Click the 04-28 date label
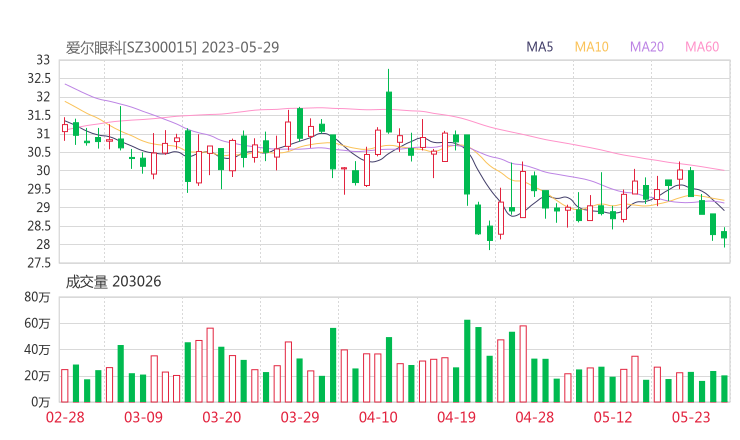This screenshot has height=440, width=740. (x=535, y=417)
